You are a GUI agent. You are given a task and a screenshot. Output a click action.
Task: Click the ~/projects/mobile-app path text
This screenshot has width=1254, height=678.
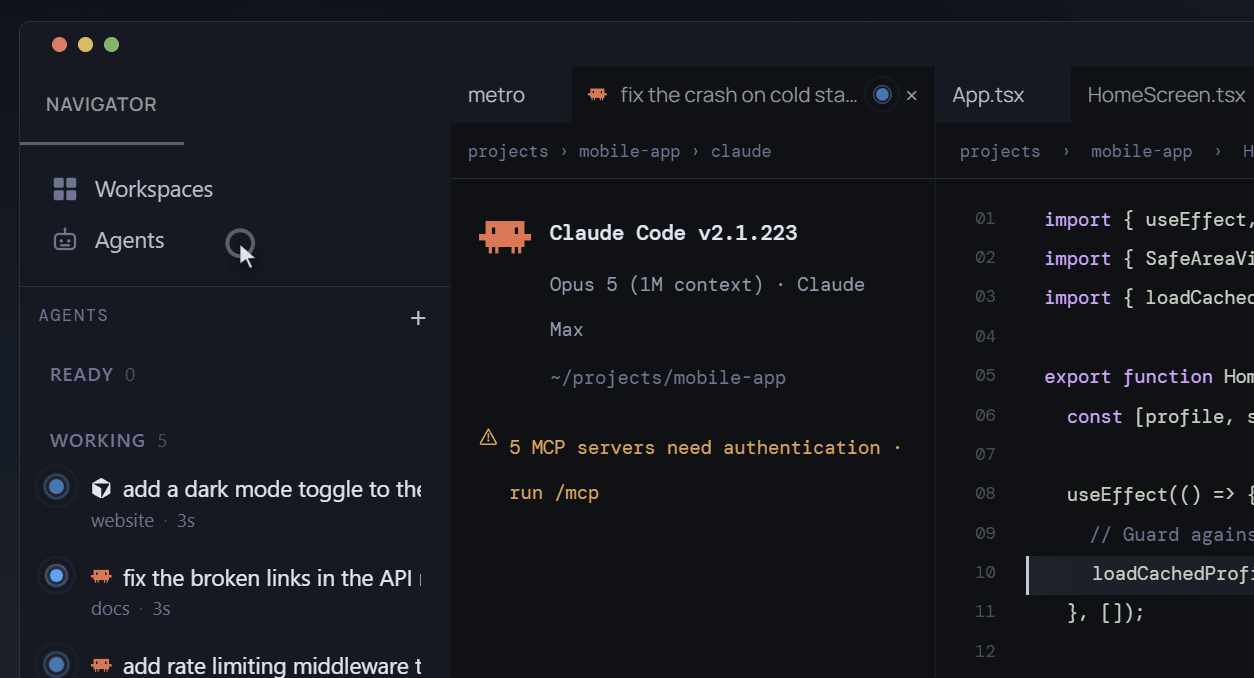click(x=668, y=378)
